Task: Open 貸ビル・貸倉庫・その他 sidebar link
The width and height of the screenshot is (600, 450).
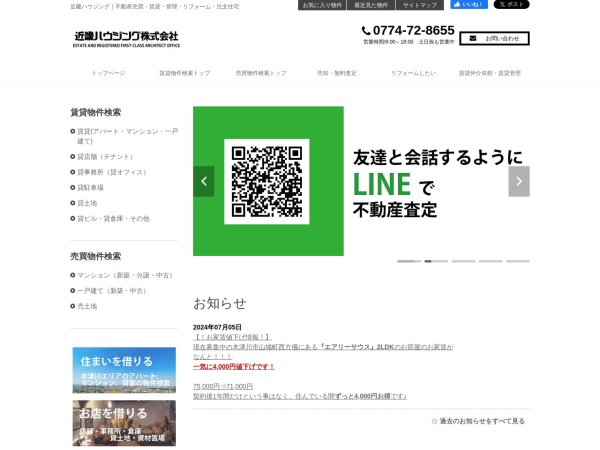Action: [113, 218]
